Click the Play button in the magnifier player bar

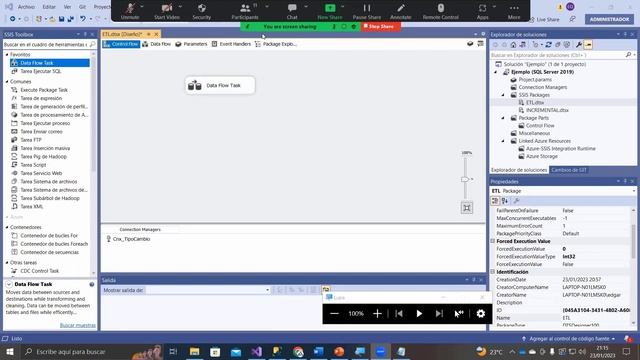tap(419, 313)
